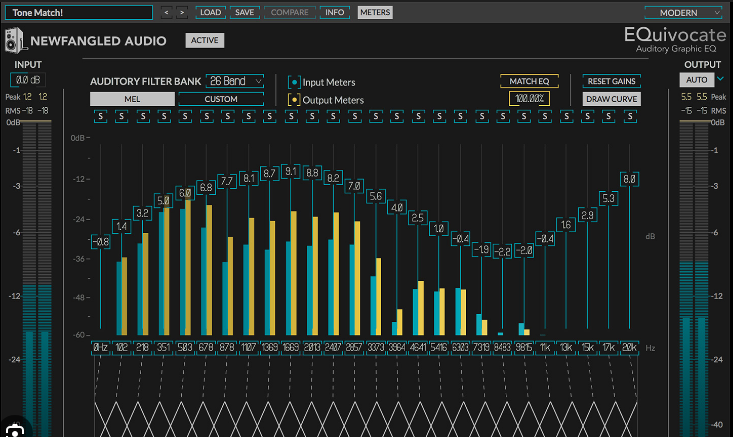Screen dimensions: 733x437
Task: Click the LOAD preset button
Action: [210, 13]
